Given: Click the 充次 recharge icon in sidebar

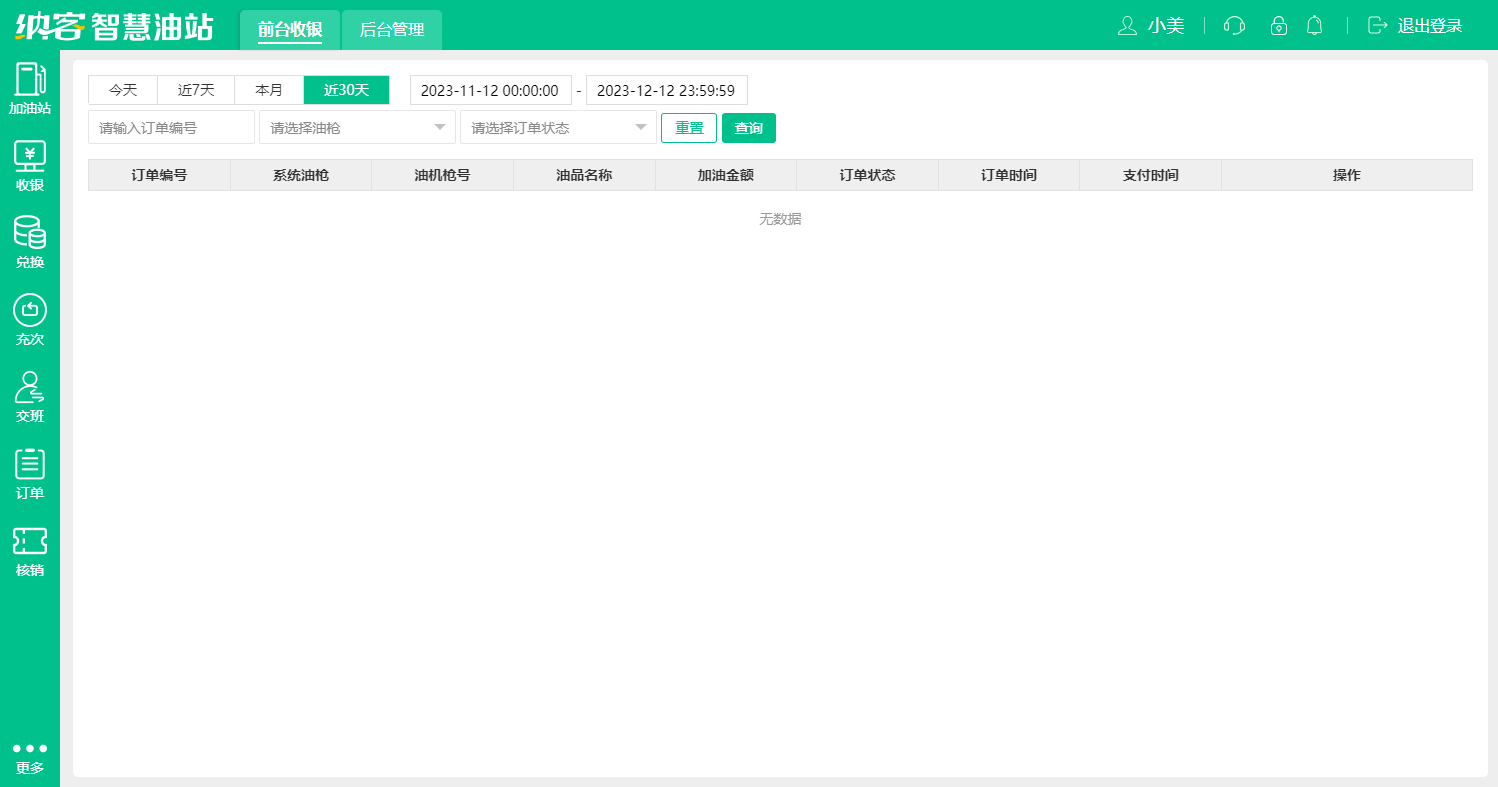Looking at the screenshot, I should click(x=30, y=316).
